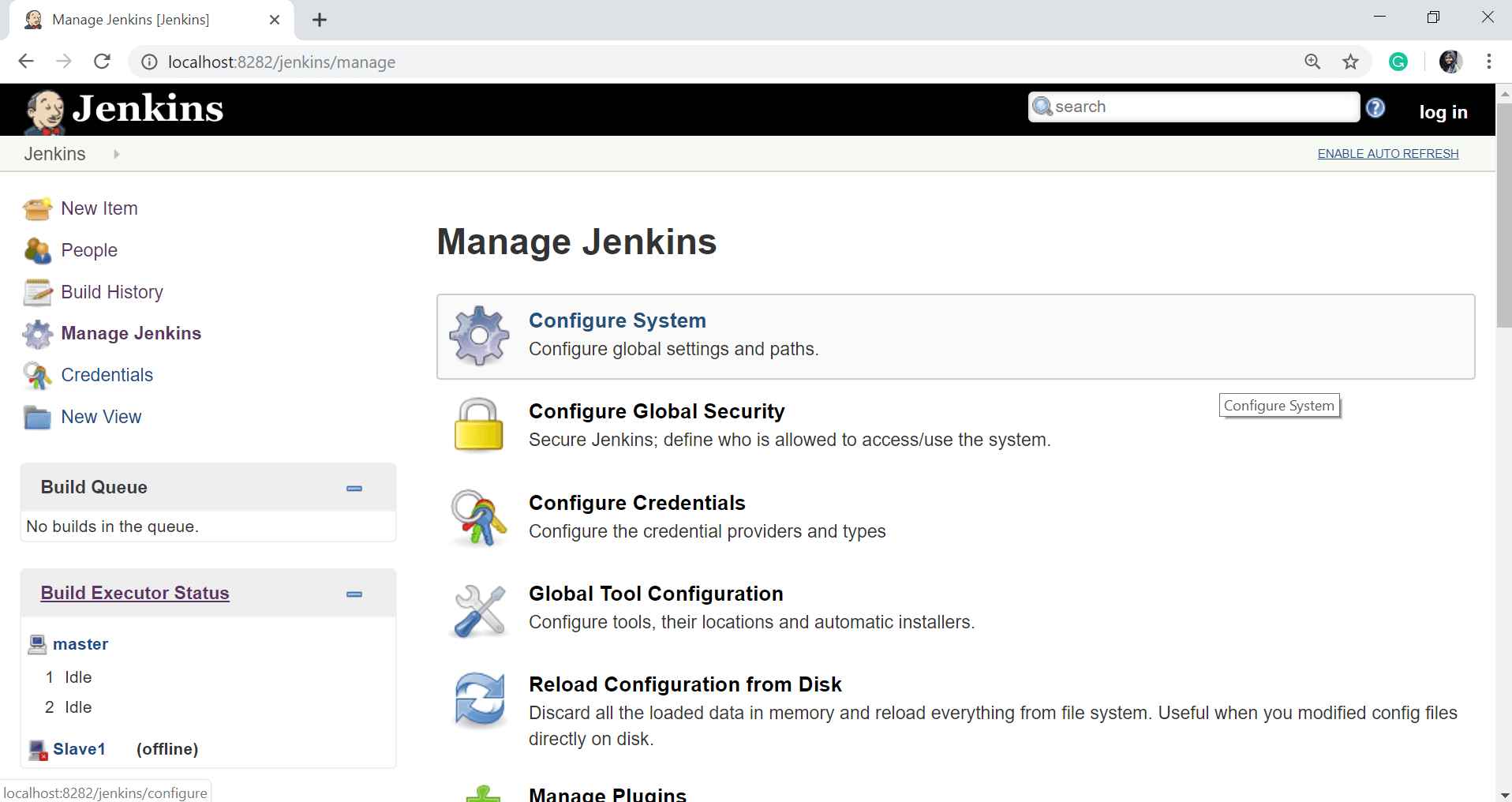1512x802 pixels.
Task: Open New View sidebar link
Action: tap(101, 417)
